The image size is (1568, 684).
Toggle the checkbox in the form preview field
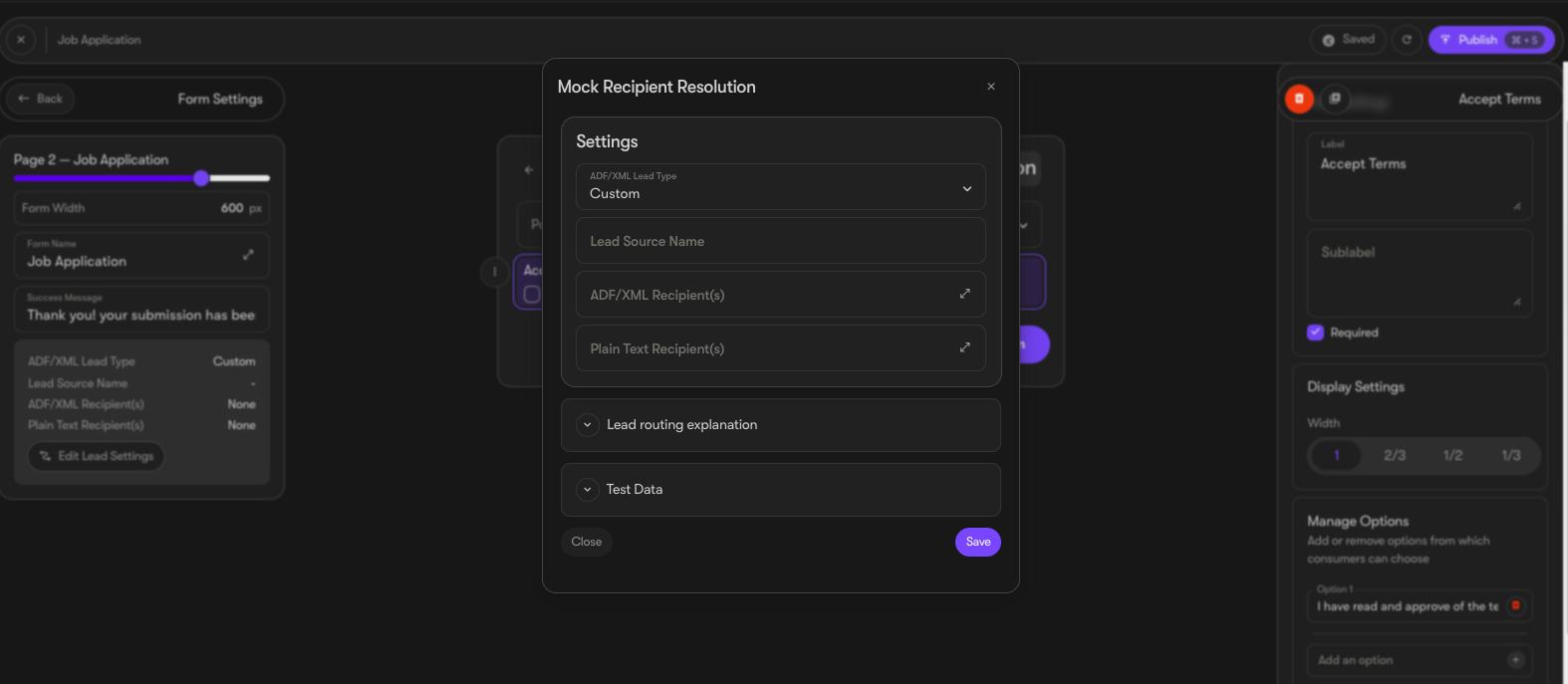point(532,295)
